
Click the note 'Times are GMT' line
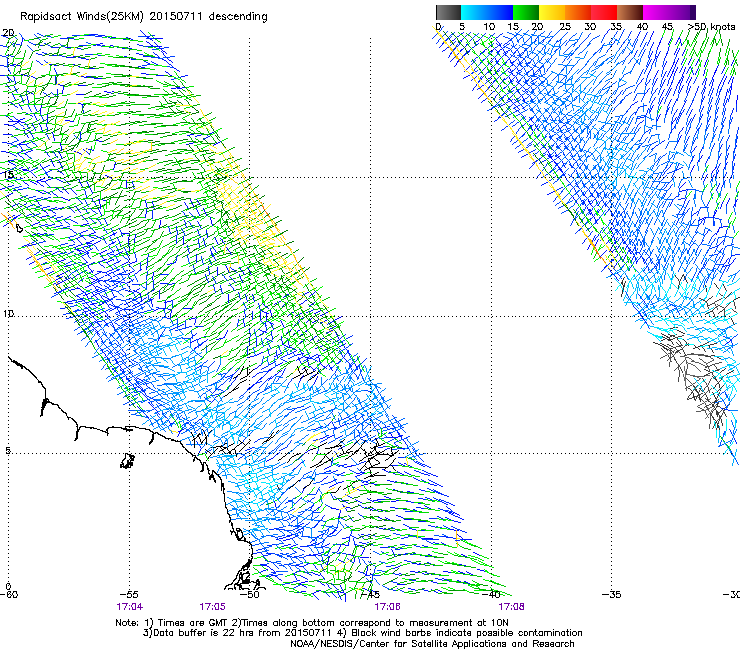(x=312, y=623)
